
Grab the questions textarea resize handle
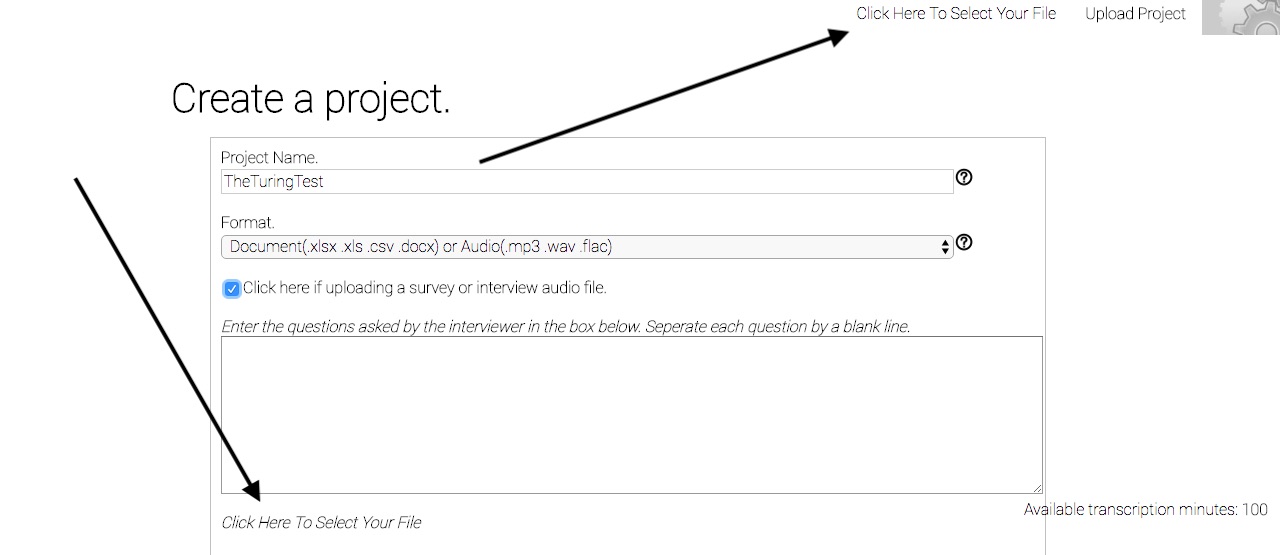pyautogui.click(x=1037, y=488)
